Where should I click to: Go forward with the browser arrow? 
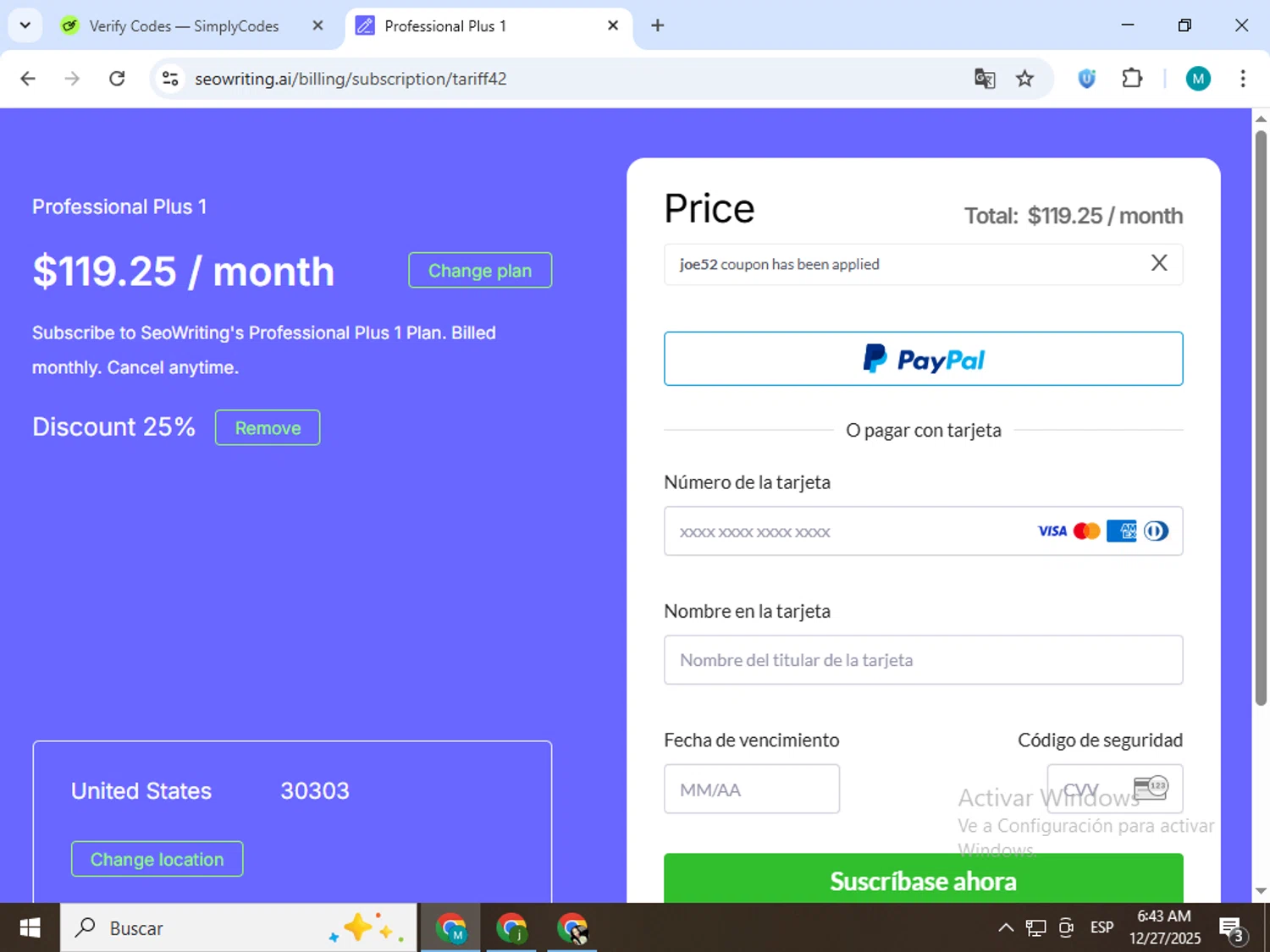[x=73, y=79]
